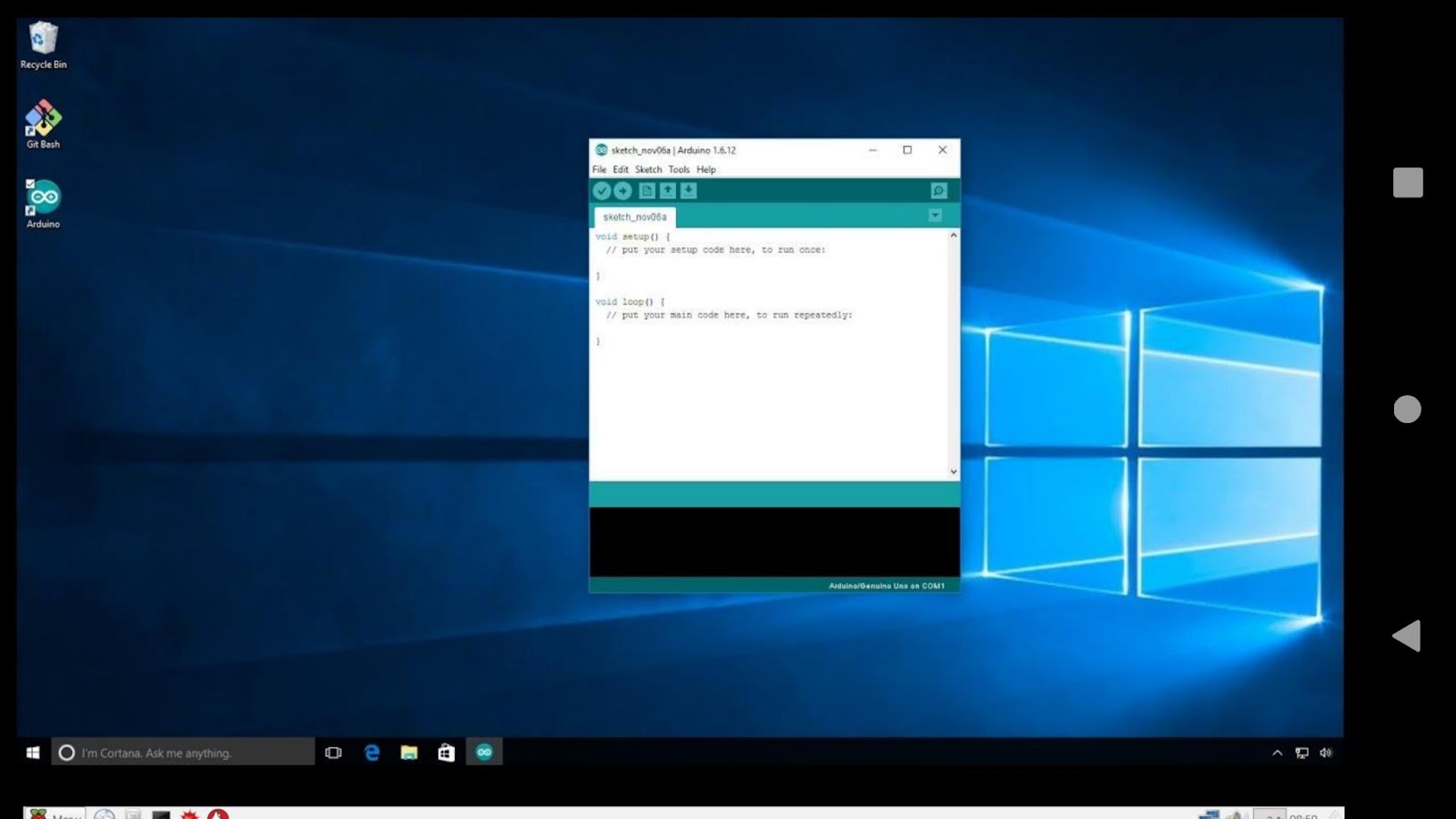Click the black console output area

tap(774, 542)
